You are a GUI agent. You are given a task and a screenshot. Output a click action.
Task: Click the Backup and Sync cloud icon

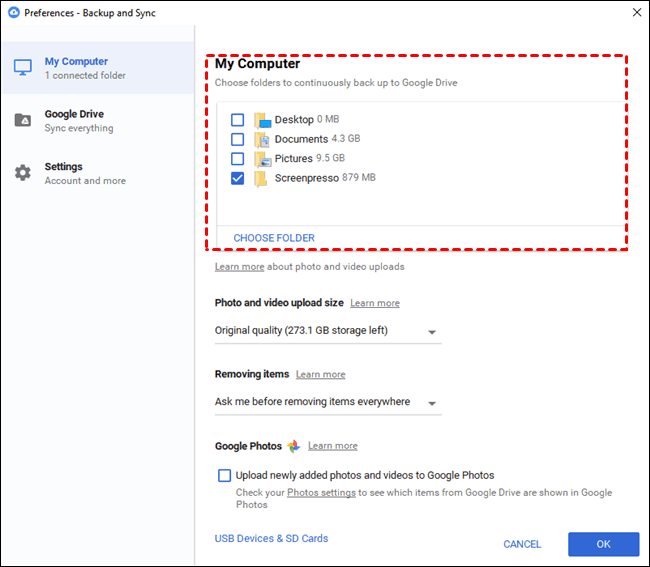(14, 13)
